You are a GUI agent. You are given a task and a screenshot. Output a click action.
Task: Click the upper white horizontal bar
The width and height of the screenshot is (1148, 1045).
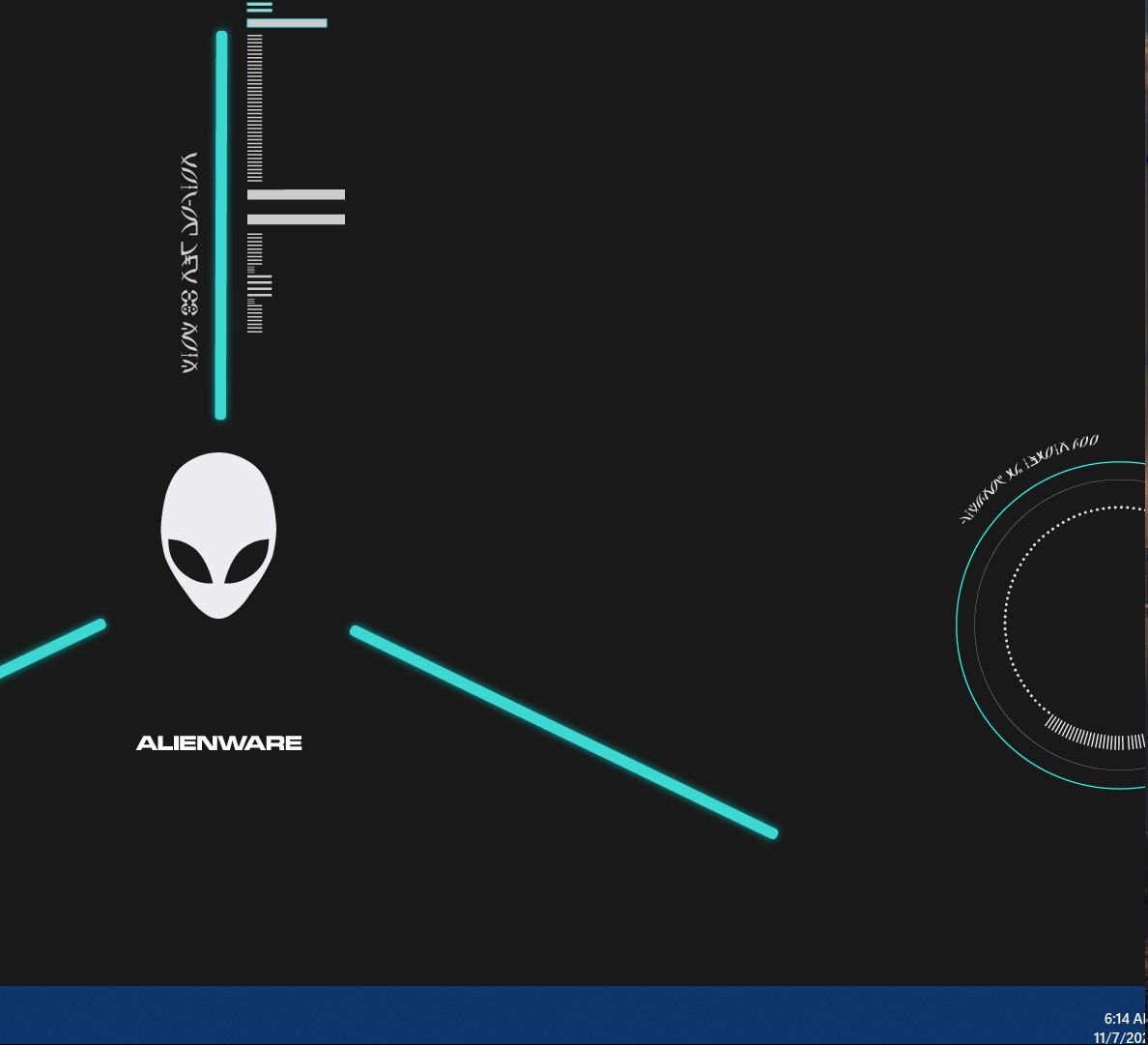point(297,196)
